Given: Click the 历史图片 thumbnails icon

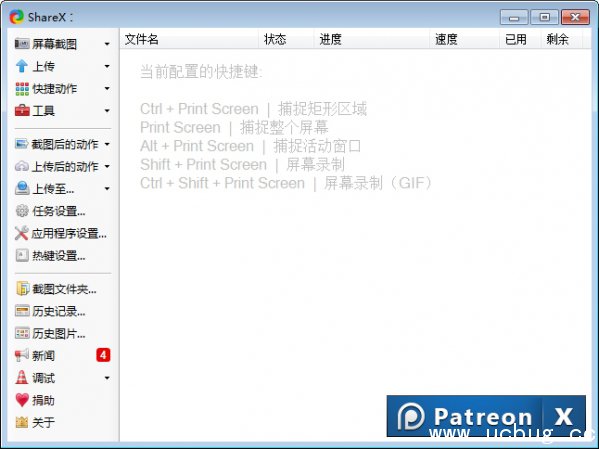Looking at the screenshot, I should coord(22,333).
